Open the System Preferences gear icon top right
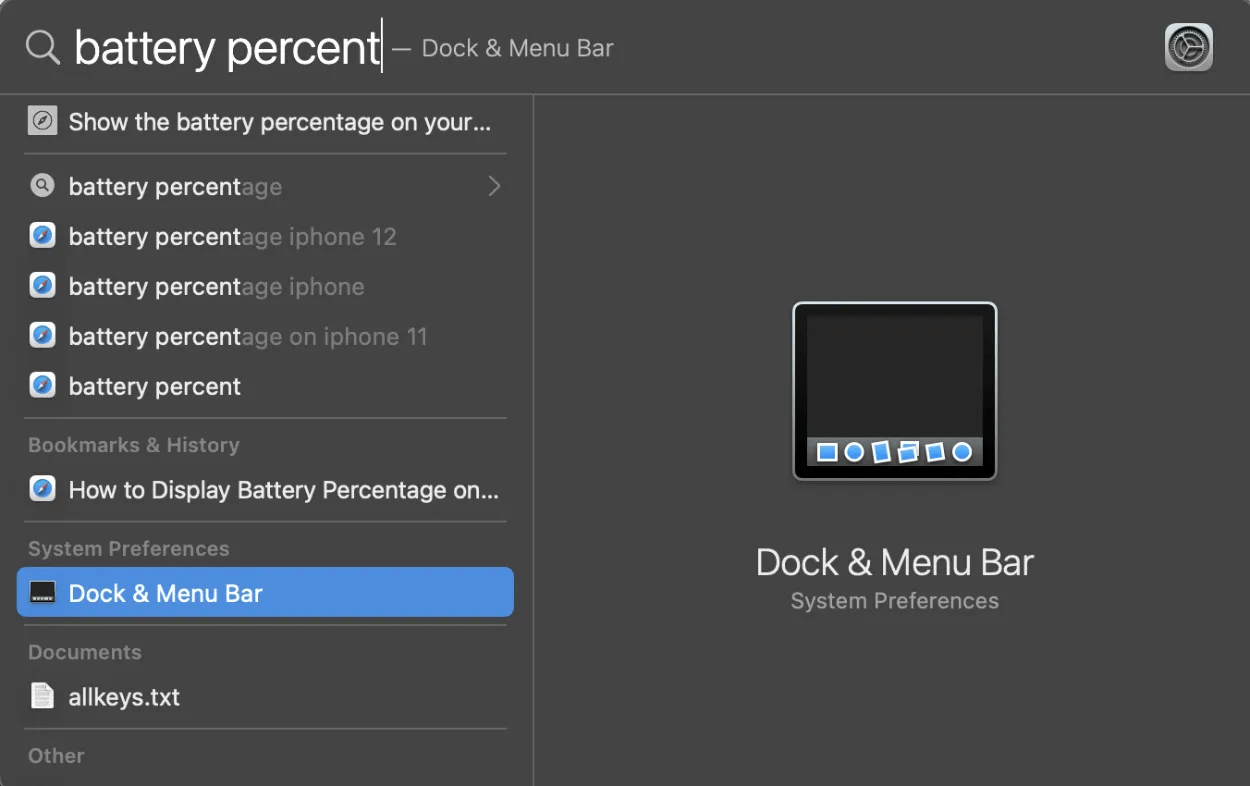The width and height of the screenshot is (1250, 786). [1188, 46]
